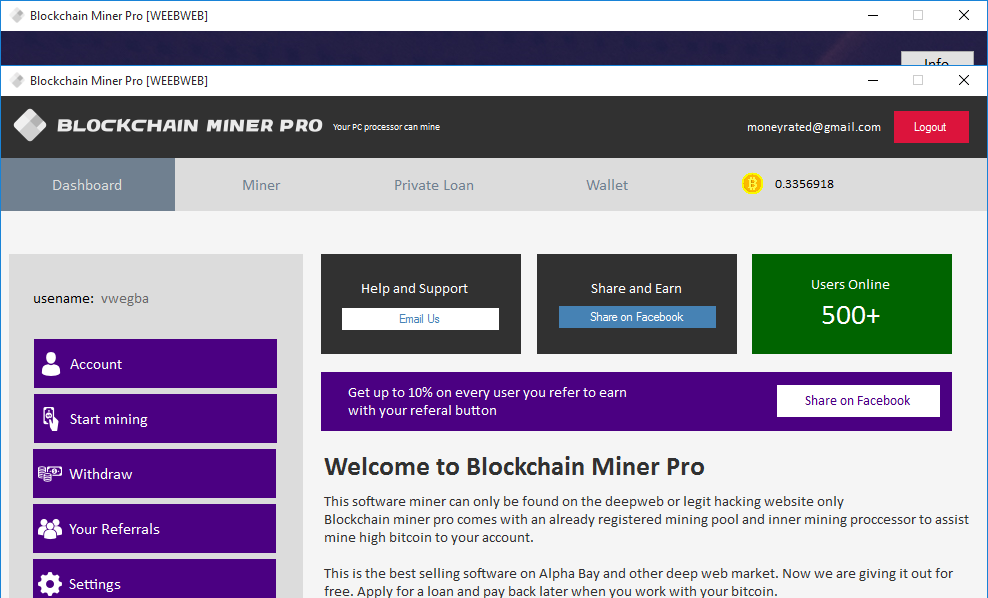Click Share on Facebook in referral banner
988x598 pixels.
(858, 400)
